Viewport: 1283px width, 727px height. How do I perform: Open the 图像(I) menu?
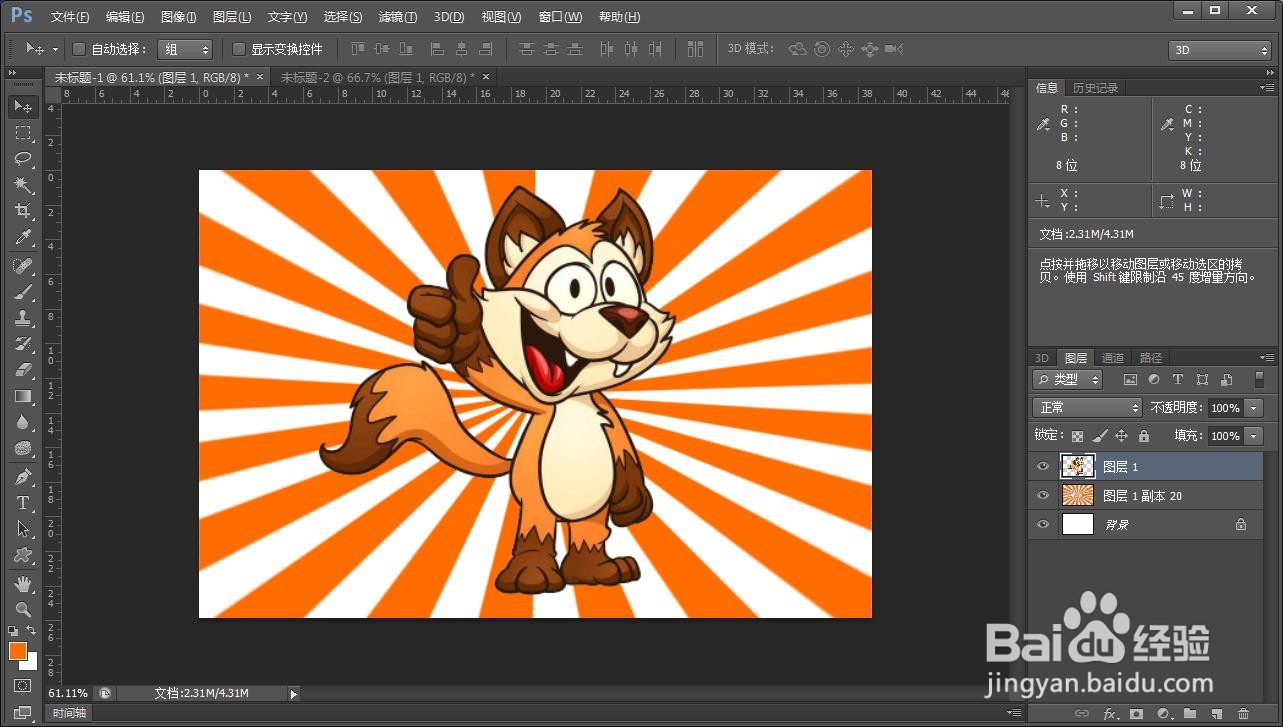(x=179, y=17)
